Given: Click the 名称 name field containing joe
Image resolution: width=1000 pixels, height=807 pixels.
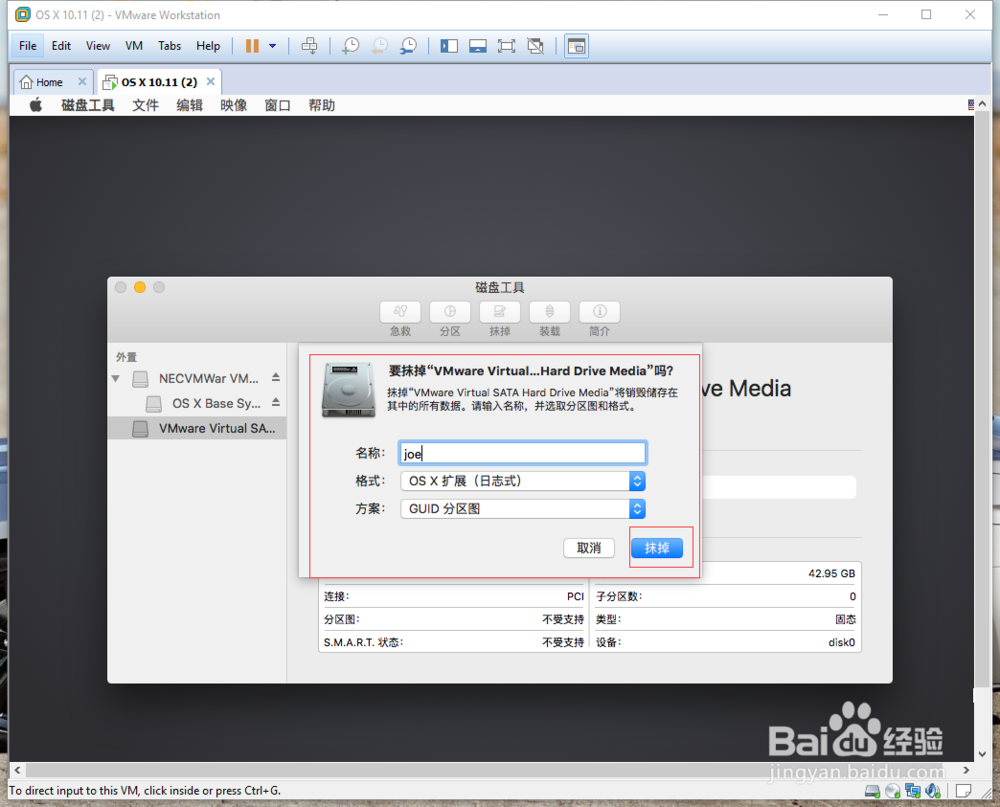Looking at the screenshot, I should [522, 453].
